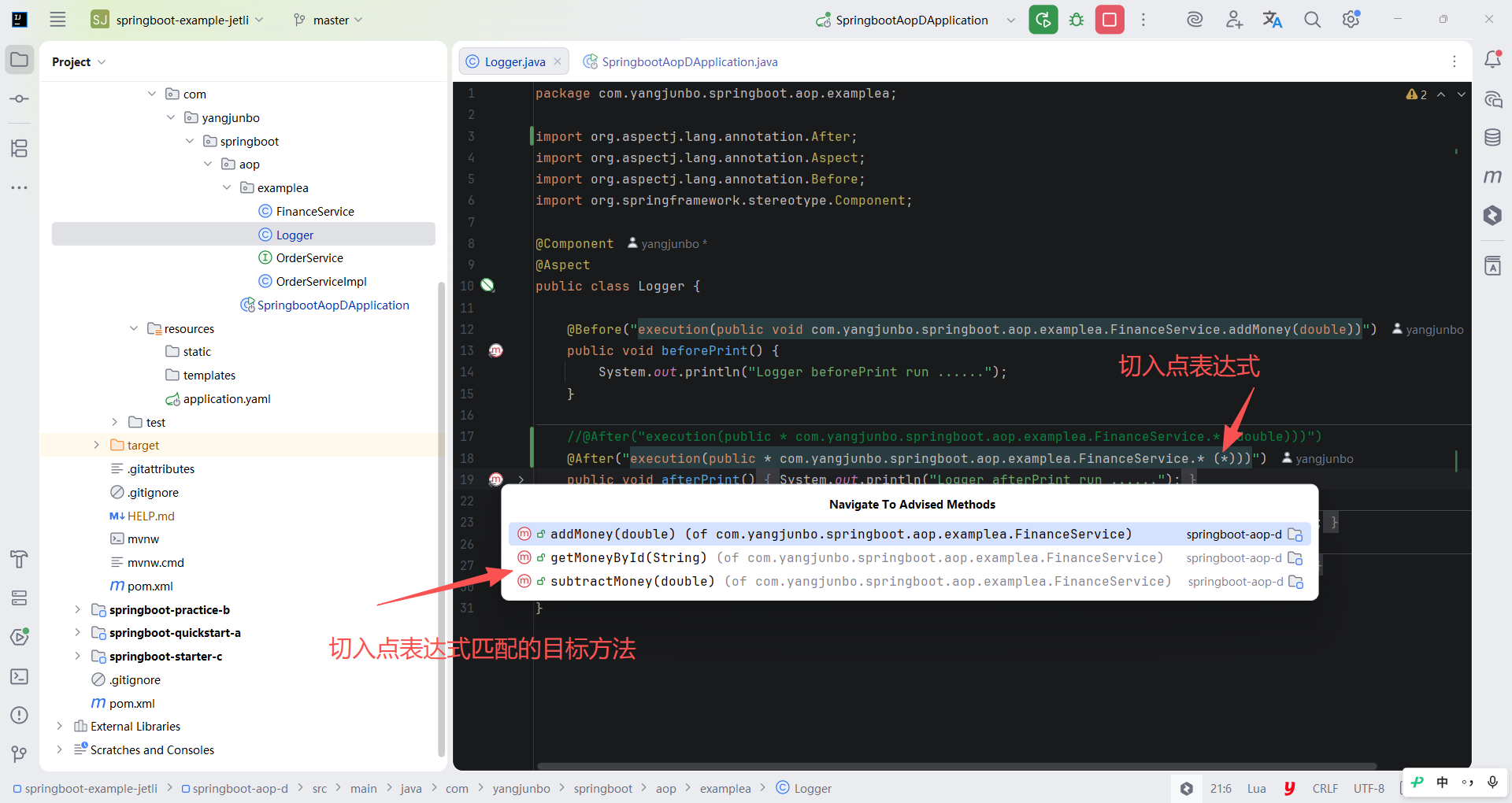Click the gutter icon on line 10
The width and height of the screenshot is (1512, 803).
click(x=488, y=286)
